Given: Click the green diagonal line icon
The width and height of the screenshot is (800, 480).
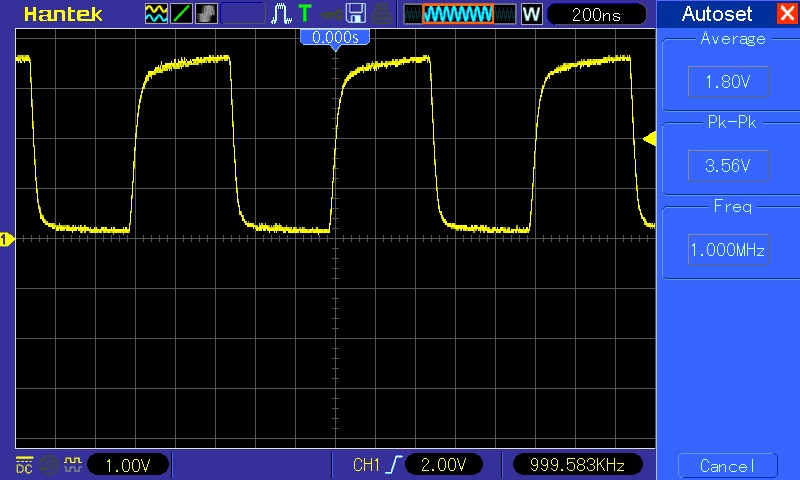Looking at the screenshot, I should (182, 14).
